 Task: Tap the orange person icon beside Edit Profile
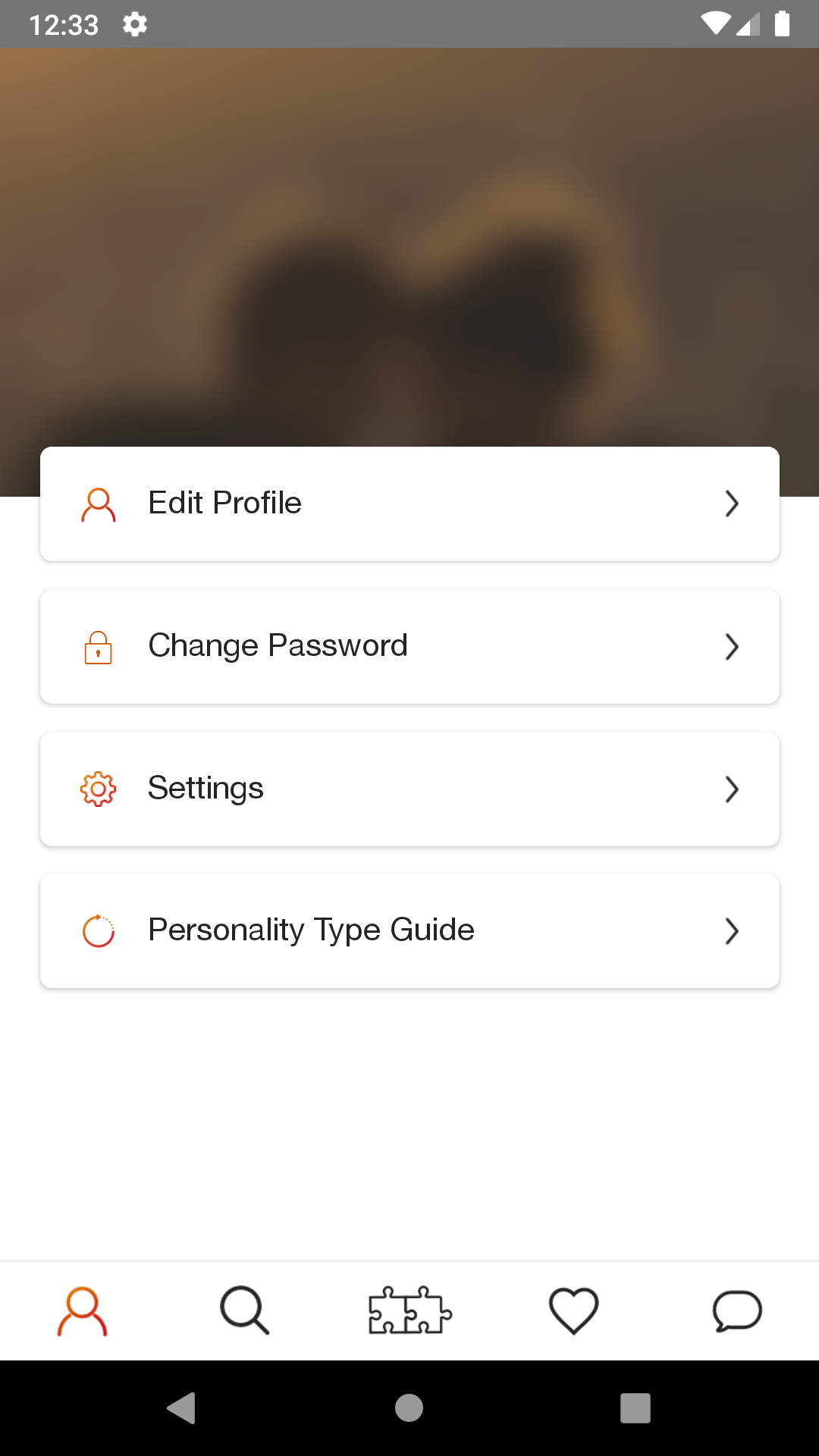click(99, 504)
